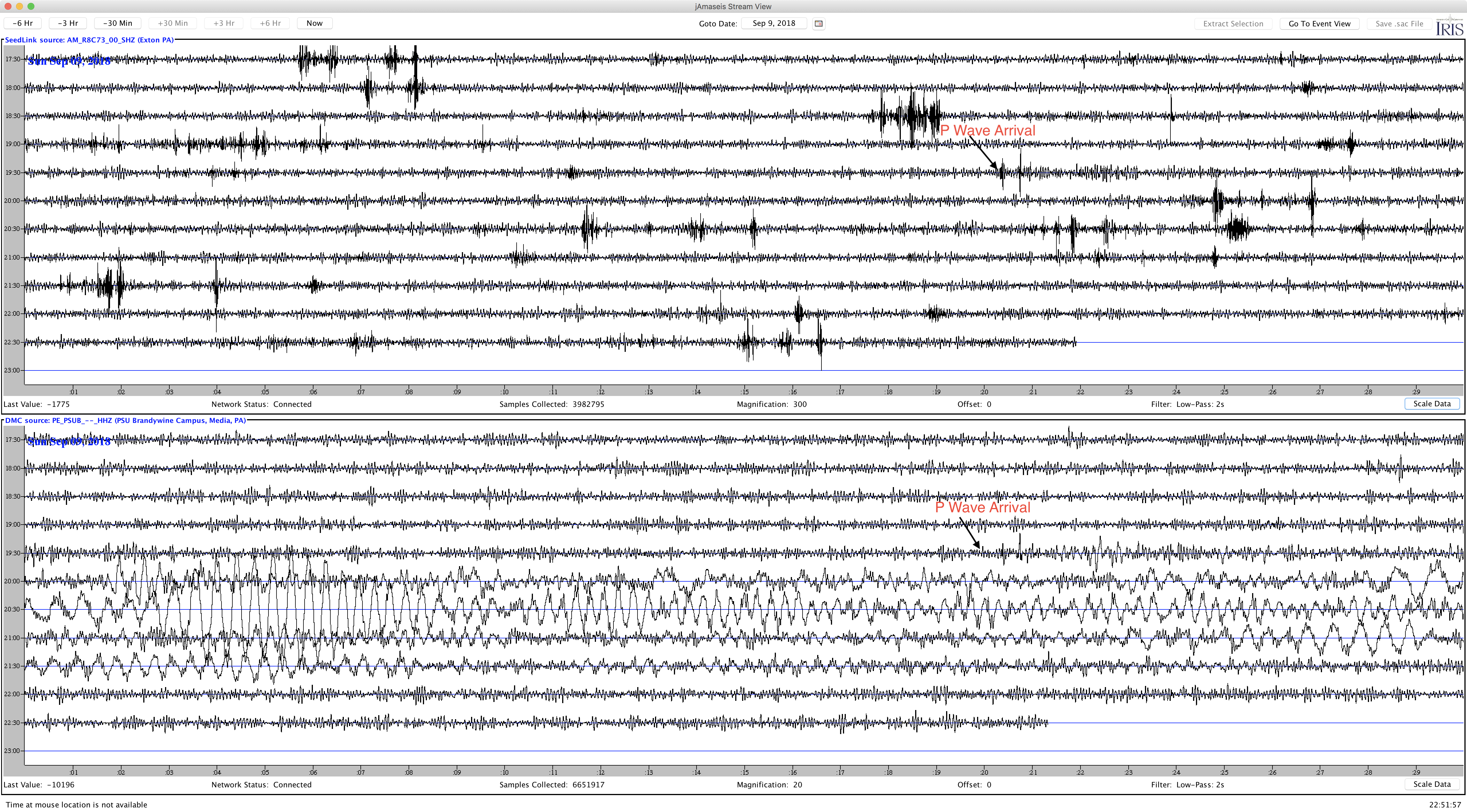Select DMC source PE_PSUB HHZ title
Viewport: 1467px width, 812px height.
tap(125, 420)
